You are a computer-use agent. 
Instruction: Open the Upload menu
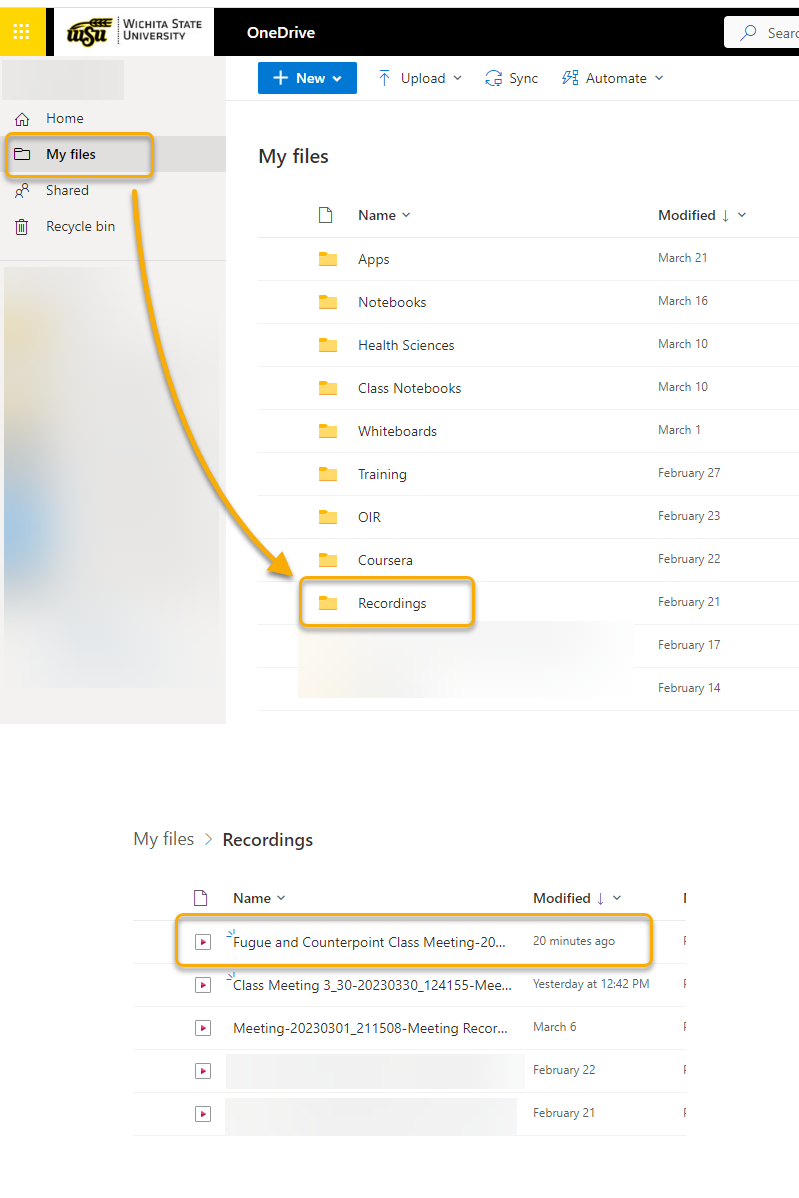click(420, 78)
